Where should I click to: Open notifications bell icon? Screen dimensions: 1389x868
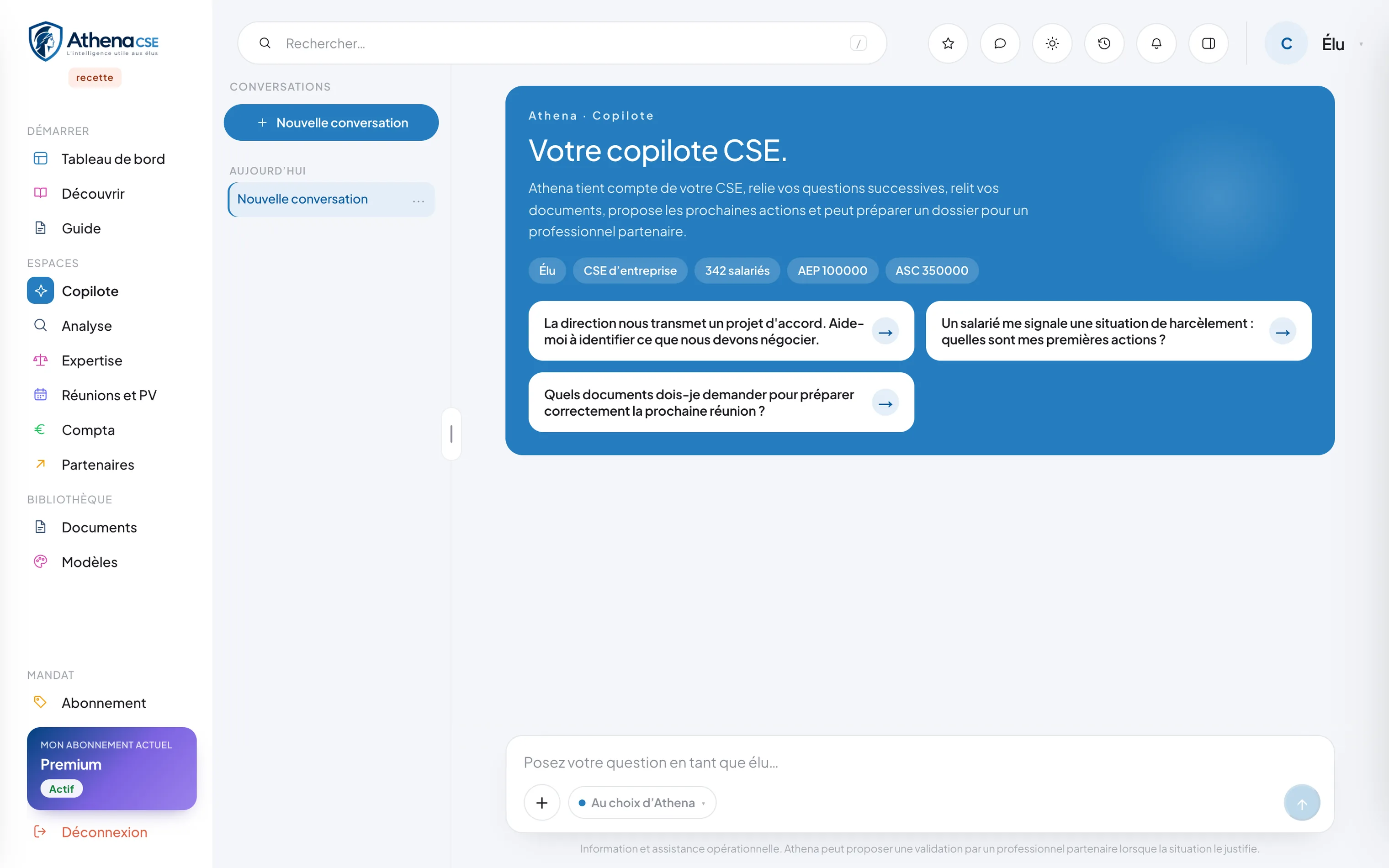click(x=1156, y=43)
